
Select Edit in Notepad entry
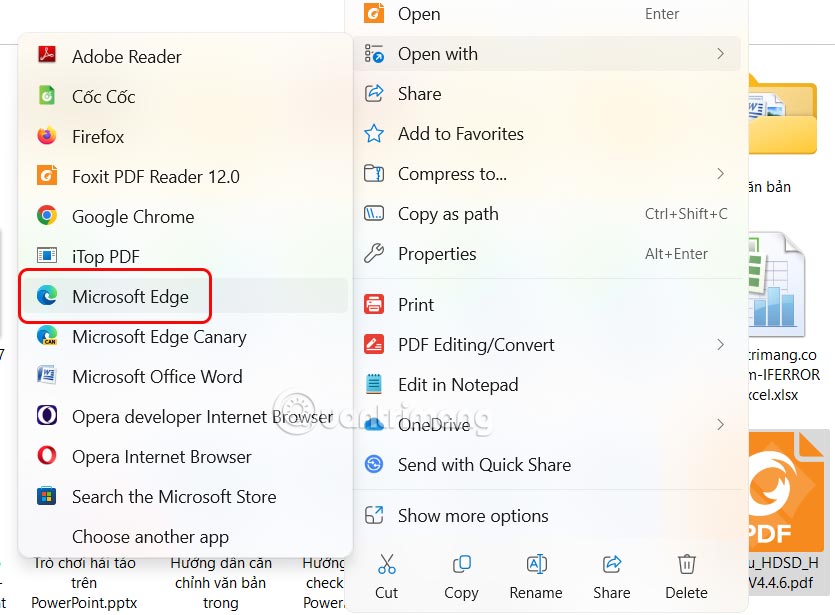(547, 384)
